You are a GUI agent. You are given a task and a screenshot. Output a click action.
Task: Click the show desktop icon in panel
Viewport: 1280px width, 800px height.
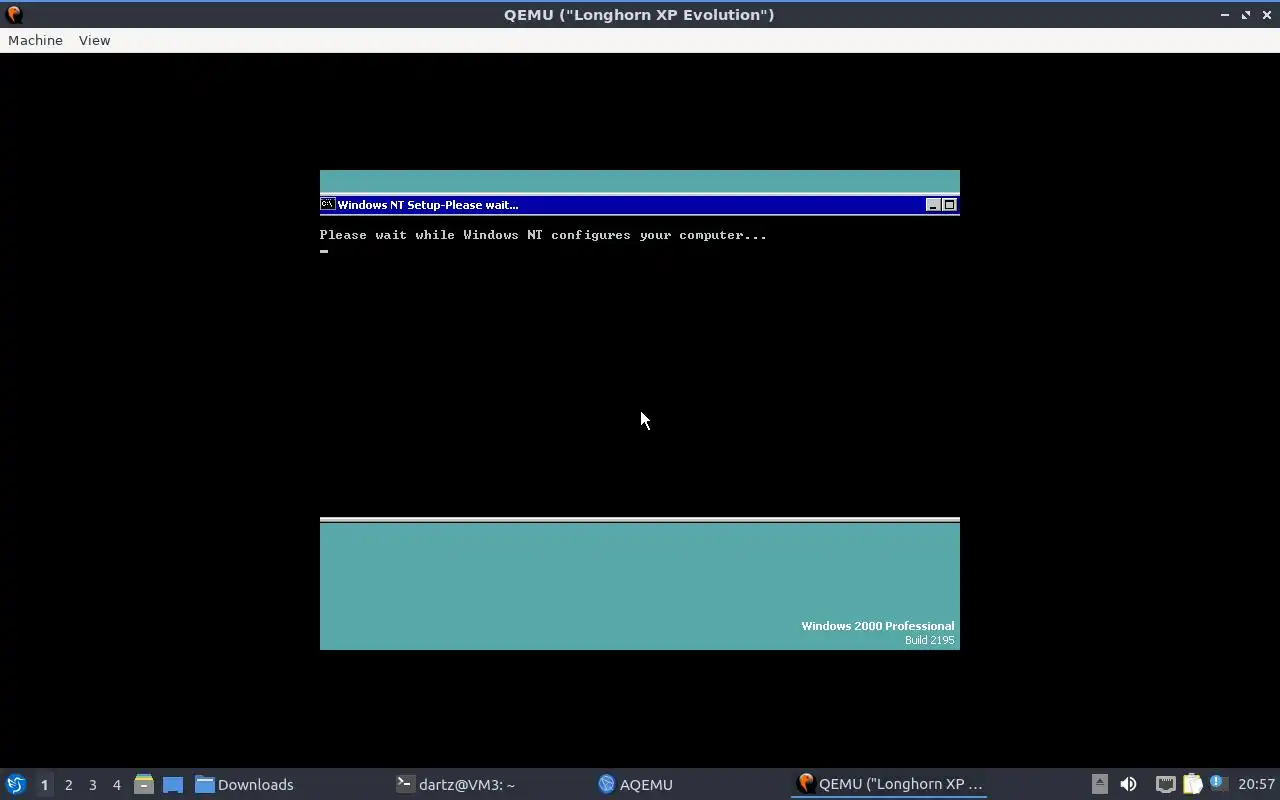click(173, 784)
